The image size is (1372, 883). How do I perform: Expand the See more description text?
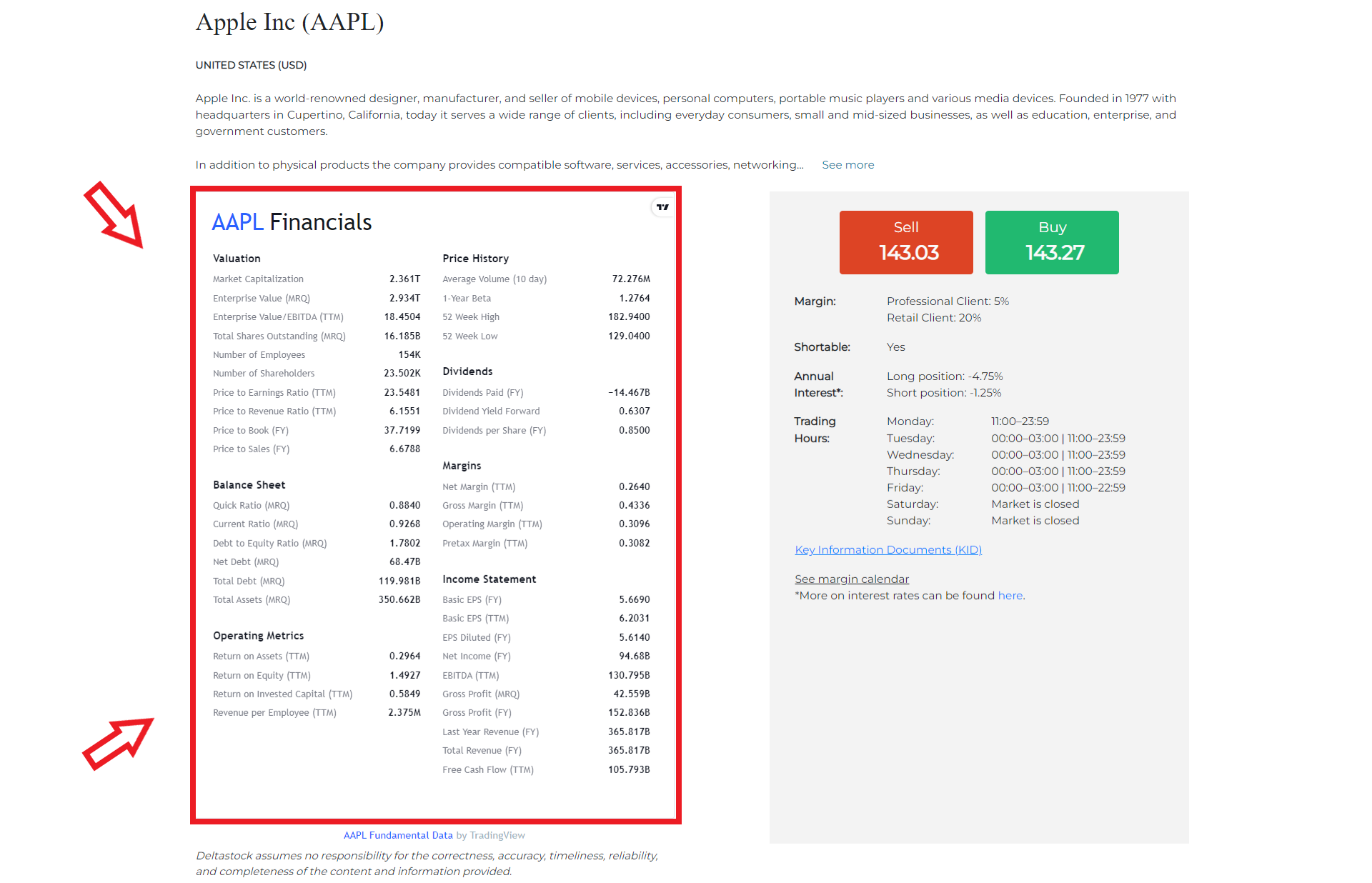point(847,164)
